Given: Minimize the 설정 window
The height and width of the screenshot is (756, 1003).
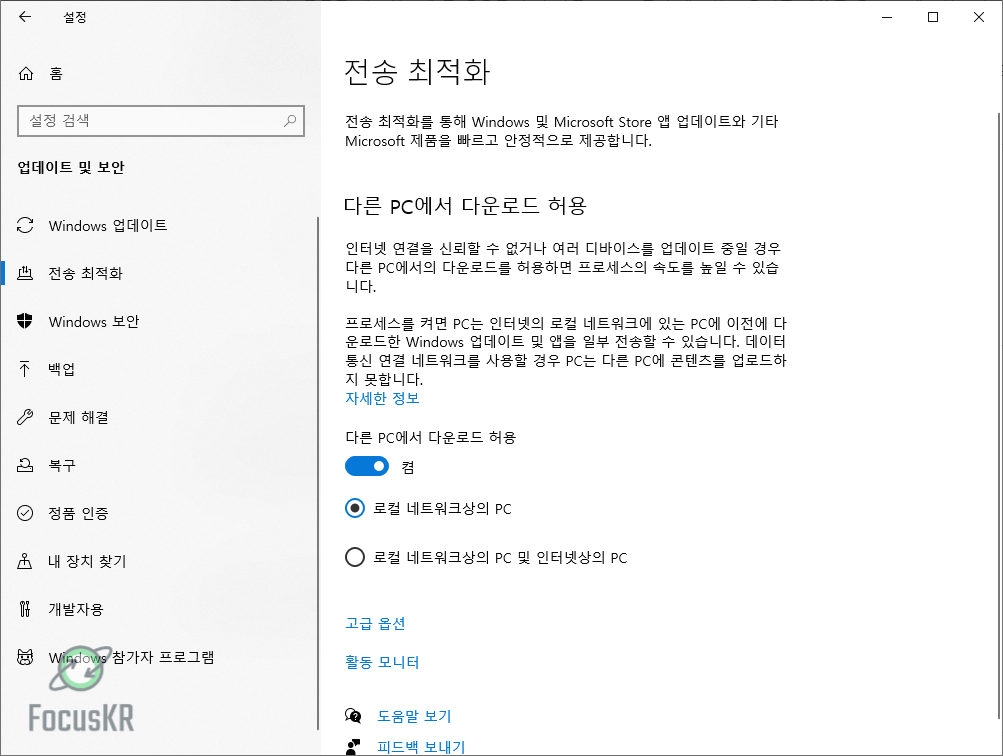Looking at the screenshot, I should coord(887,17).
